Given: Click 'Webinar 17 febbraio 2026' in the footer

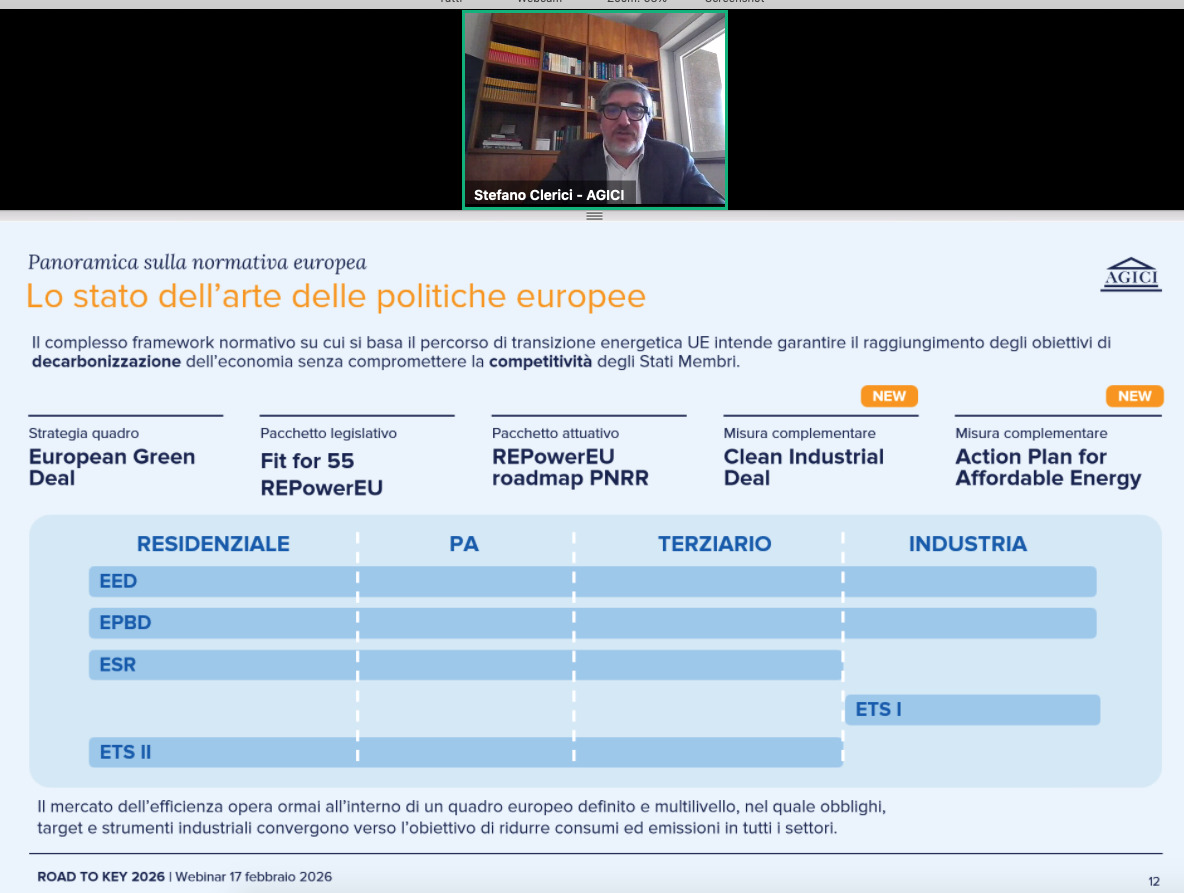Looking at the screenshot, I should (254, 876).
